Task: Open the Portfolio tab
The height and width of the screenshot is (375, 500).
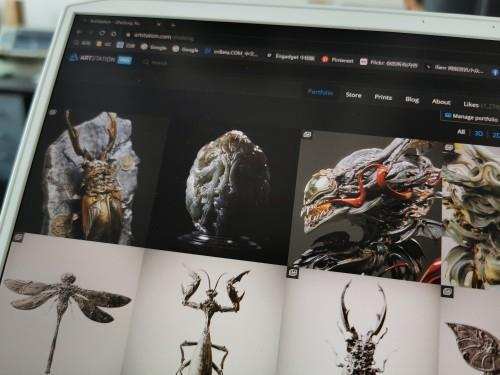Action: pyautogui.click(x=320, y=92)
